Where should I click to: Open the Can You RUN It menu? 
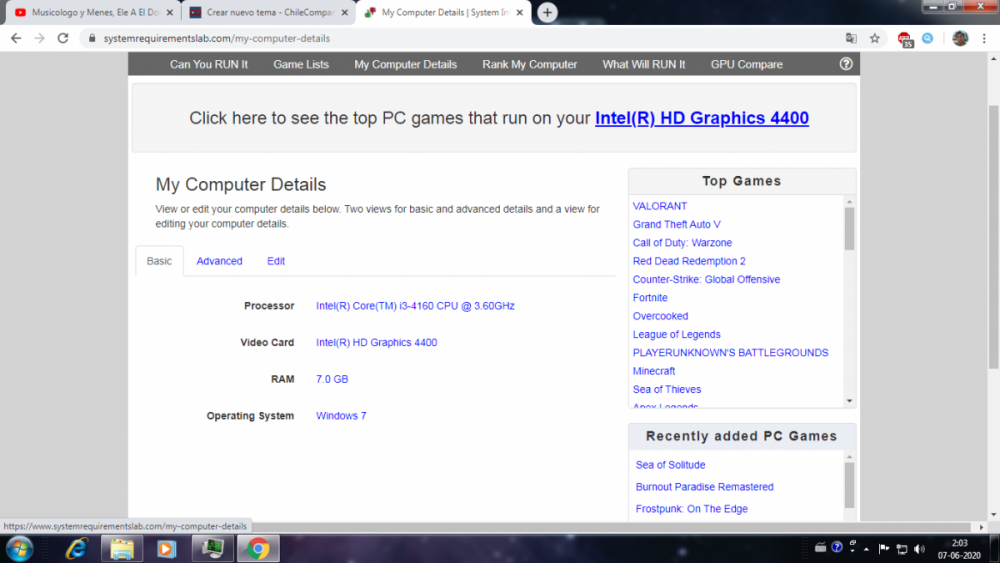coord(209,64)
